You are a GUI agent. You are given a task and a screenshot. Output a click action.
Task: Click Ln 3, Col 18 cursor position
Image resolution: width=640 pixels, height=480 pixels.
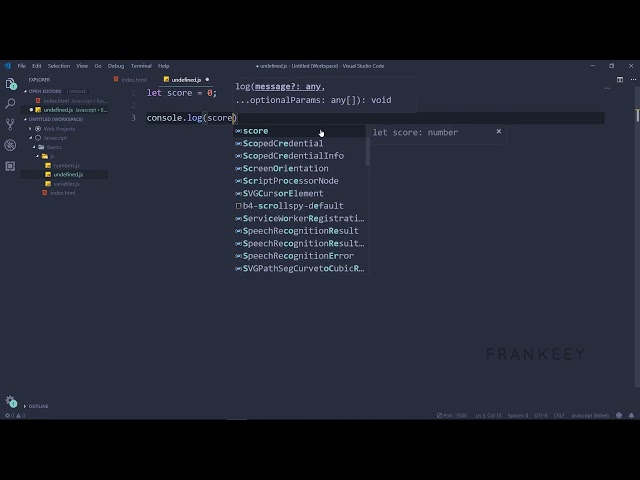tap(488, 416)
